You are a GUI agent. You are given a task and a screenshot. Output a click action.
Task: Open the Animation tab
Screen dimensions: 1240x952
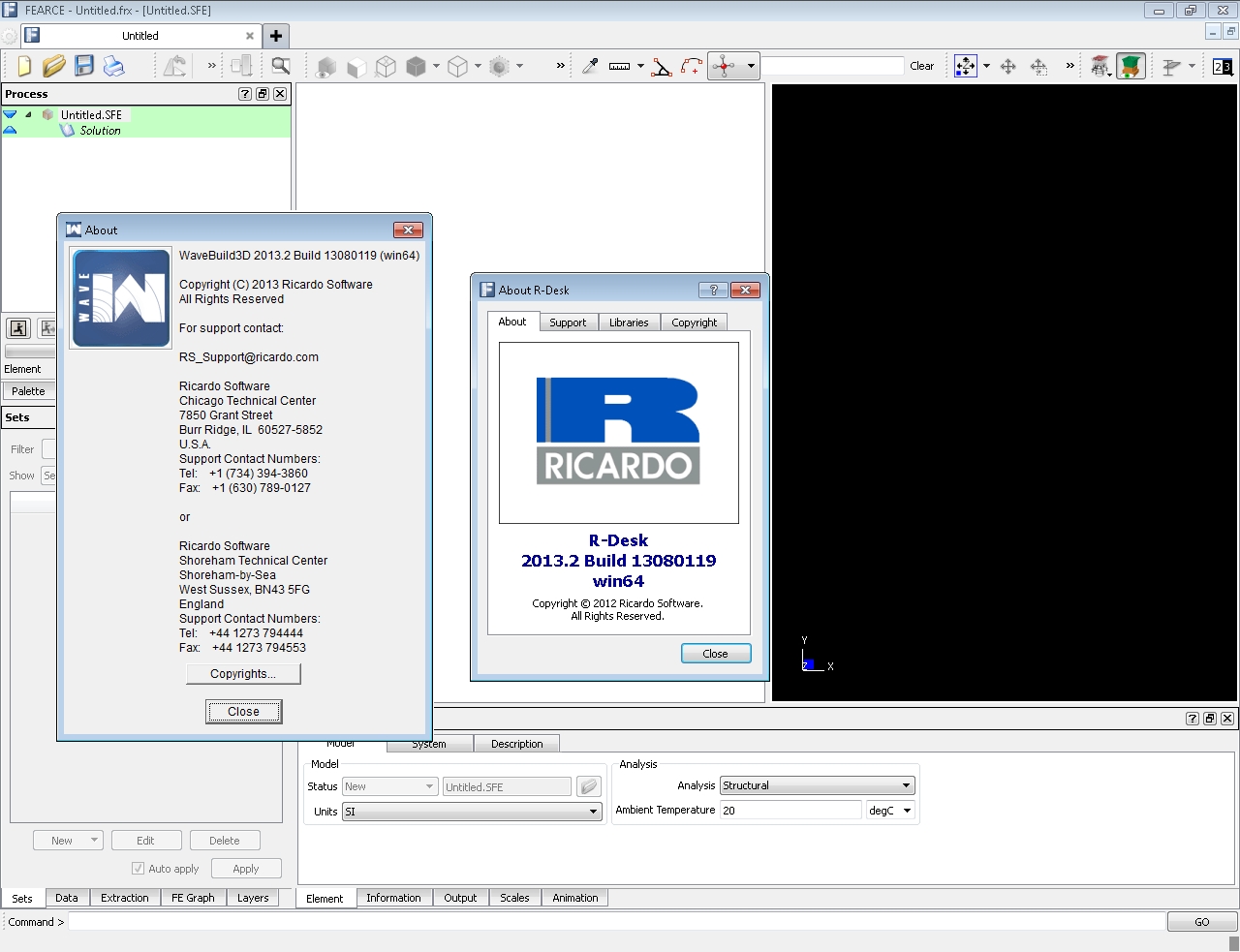click(575, 898)
